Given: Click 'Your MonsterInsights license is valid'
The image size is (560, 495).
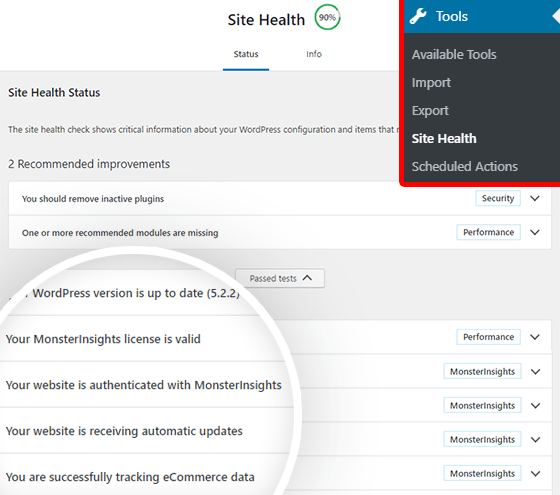Looking at the screenshot, I should [x=103, y=339].
